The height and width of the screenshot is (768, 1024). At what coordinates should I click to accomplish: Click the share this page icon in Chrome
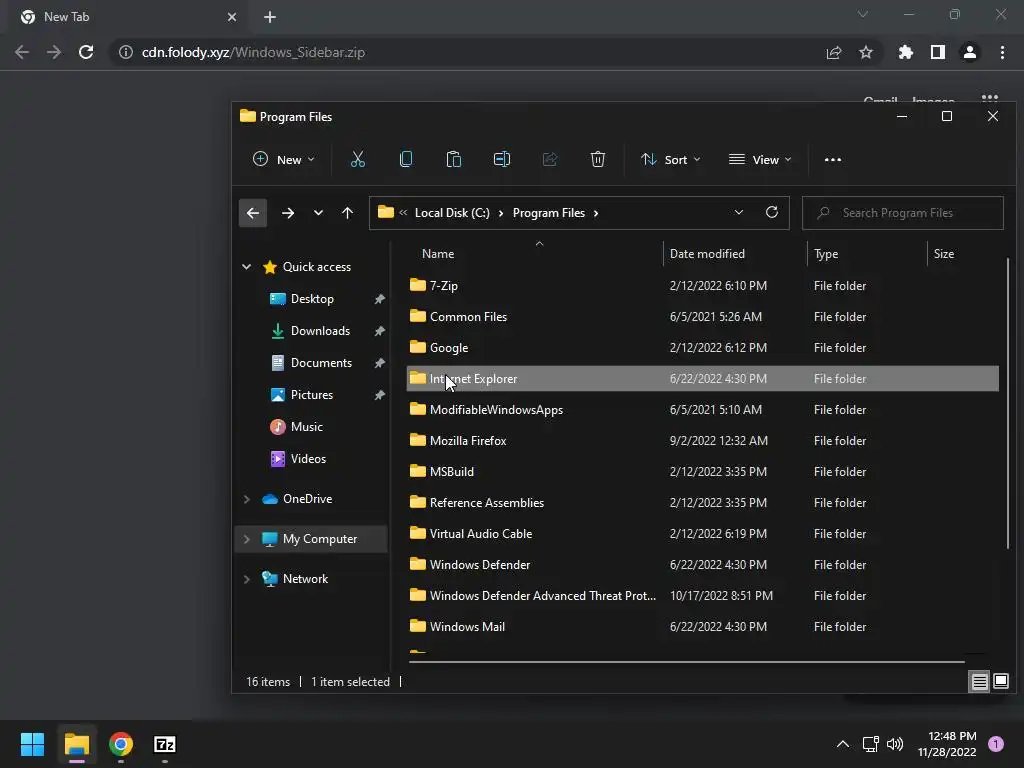point(834,52)
